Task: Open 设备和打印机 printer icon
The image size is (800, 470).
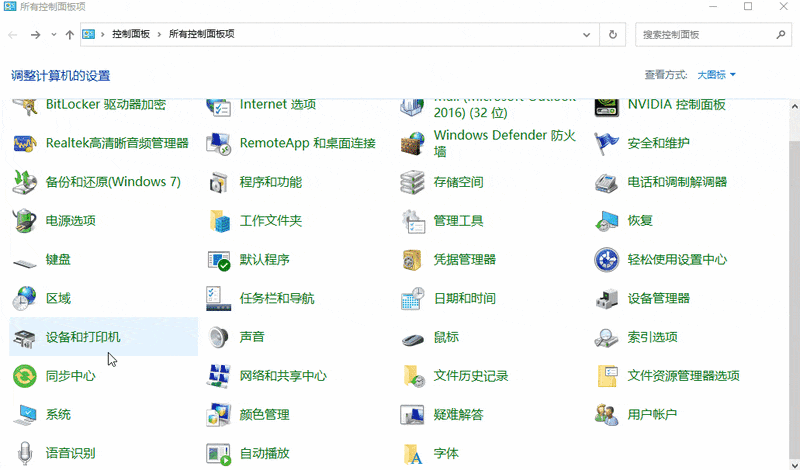Action: pos(24,338)
